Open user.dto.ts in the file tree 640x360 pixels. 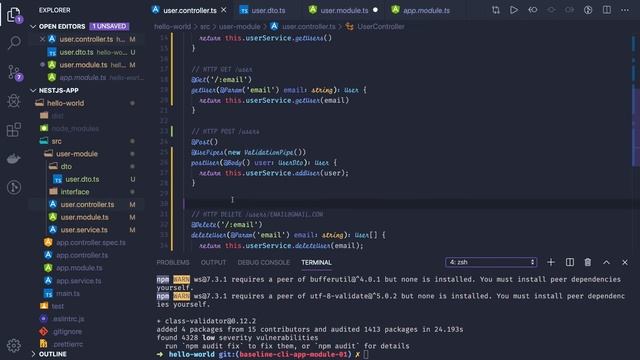coord(82,179)
